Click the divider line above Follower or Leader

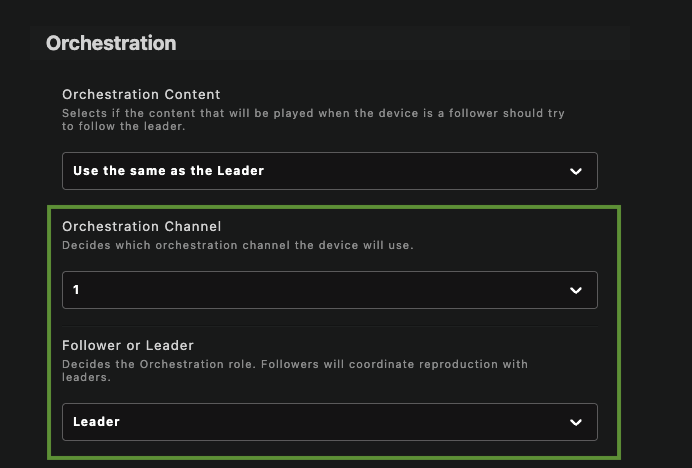330,326
